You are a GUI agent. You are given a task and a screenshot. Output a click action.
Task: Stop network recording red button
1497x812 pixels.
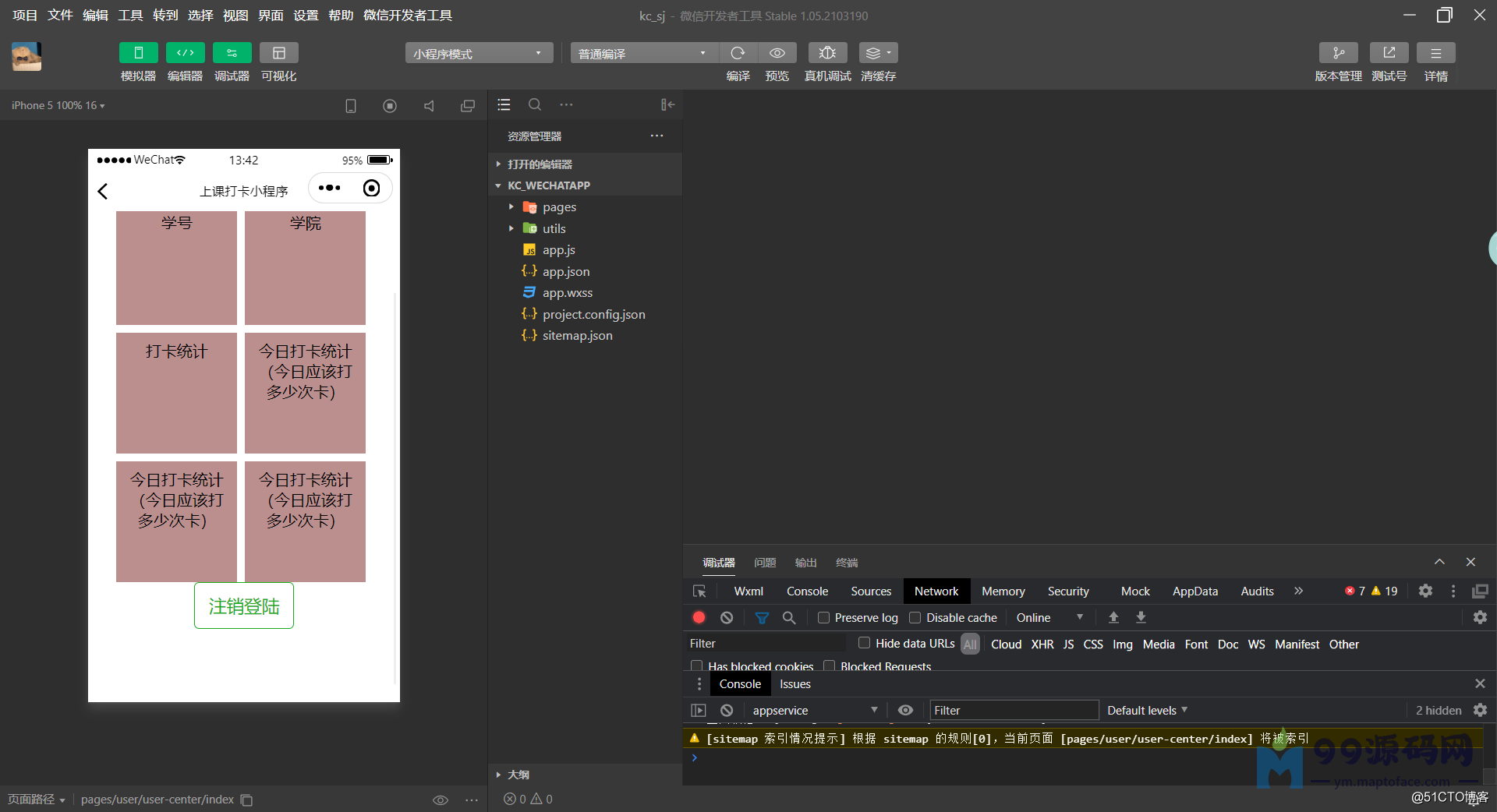pos(699,617)
